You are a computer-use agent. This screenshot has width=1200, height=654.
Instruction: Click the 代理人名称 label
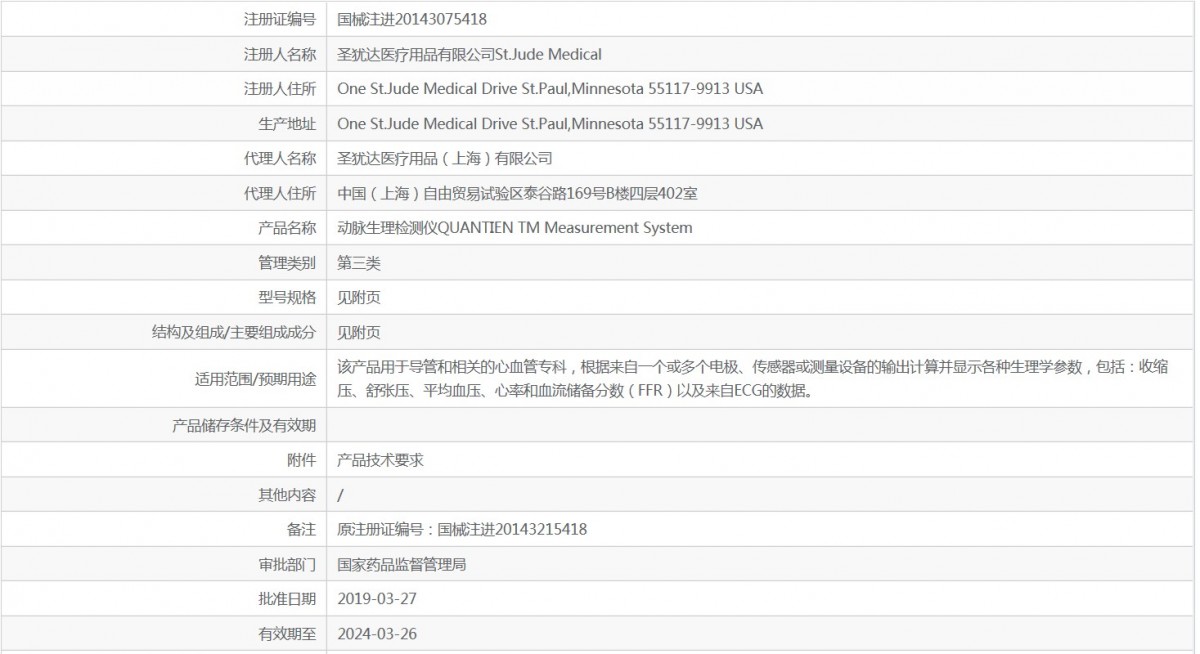[280, 158]
